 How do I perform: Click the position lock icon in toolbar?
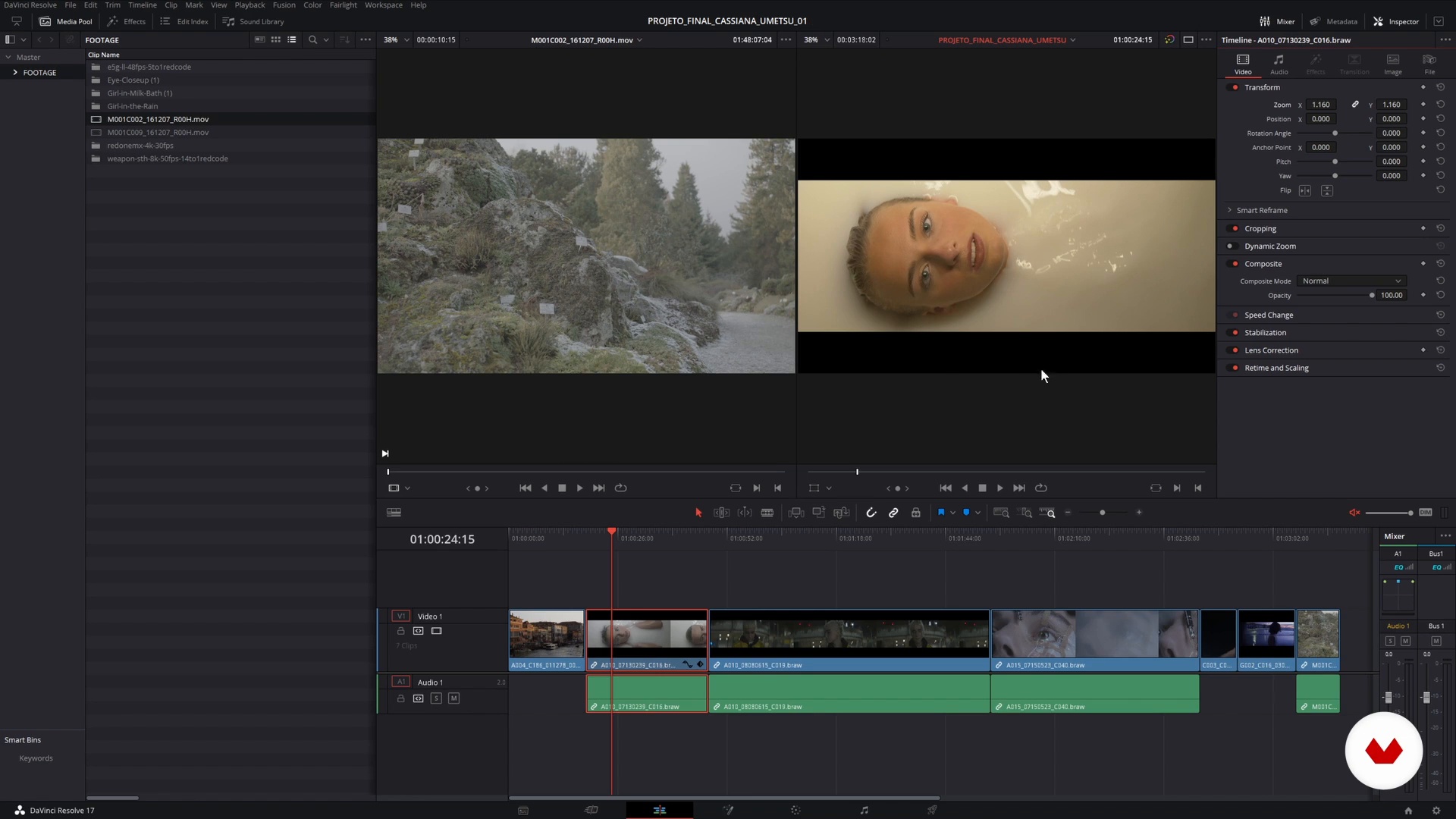916,513
